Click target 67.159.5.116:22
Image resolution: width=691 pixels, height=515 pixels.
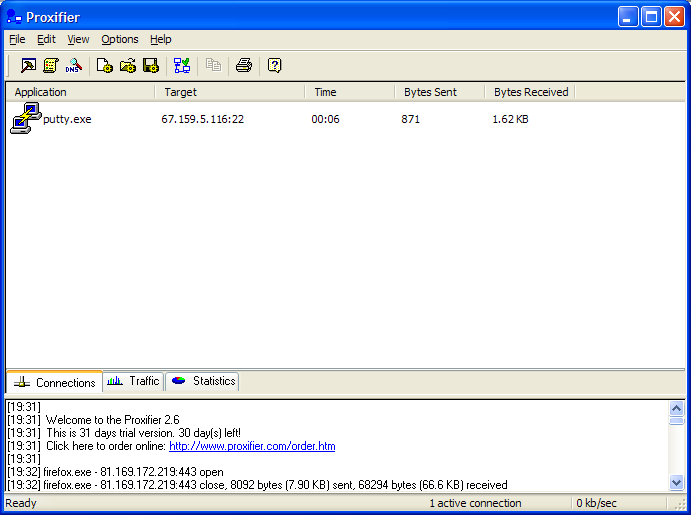(202, 119)
